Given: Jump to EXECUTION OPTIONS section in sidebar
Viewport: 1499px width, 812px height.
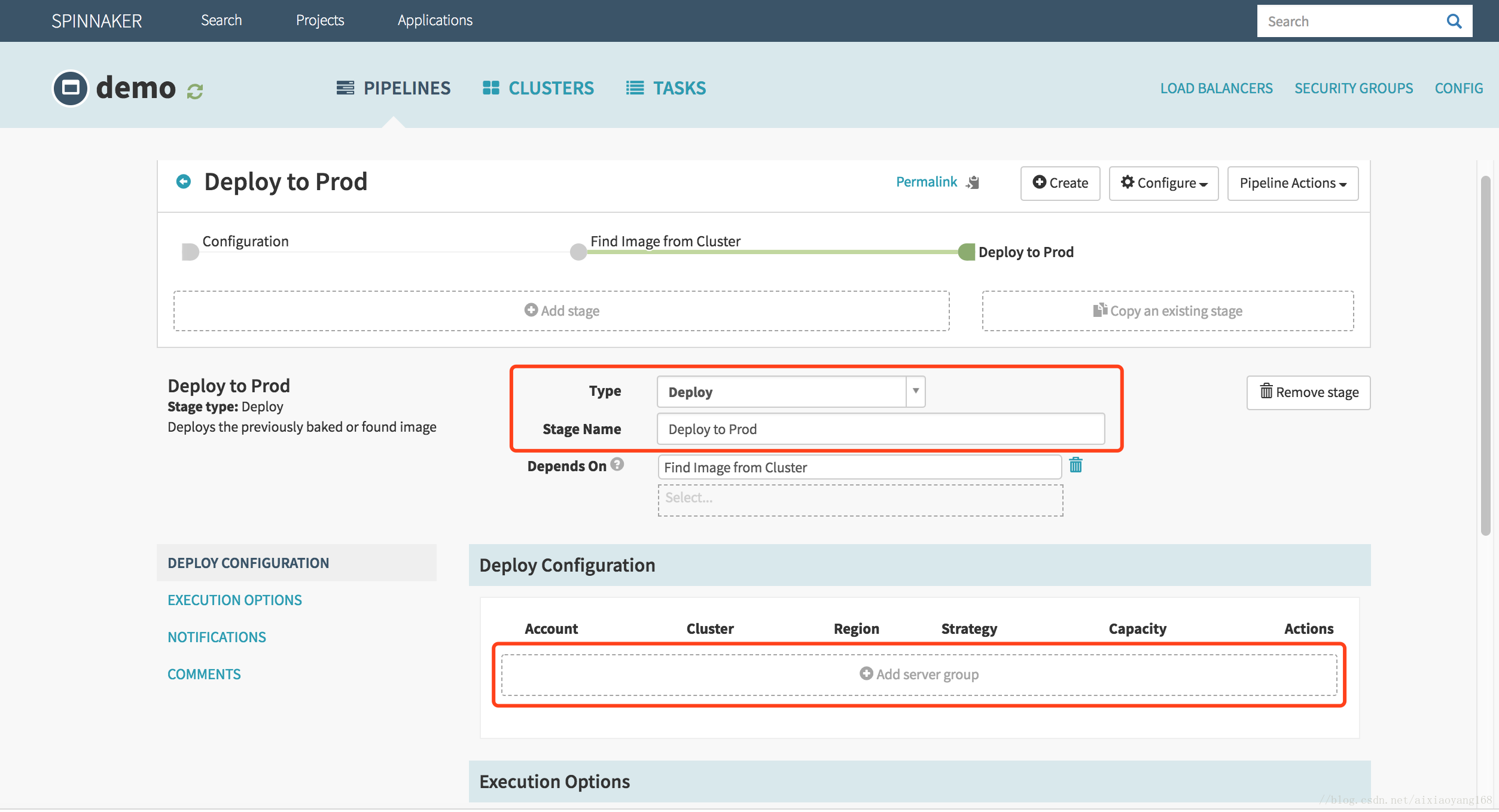Looking at the screenshot, I should tap(234, 600).
